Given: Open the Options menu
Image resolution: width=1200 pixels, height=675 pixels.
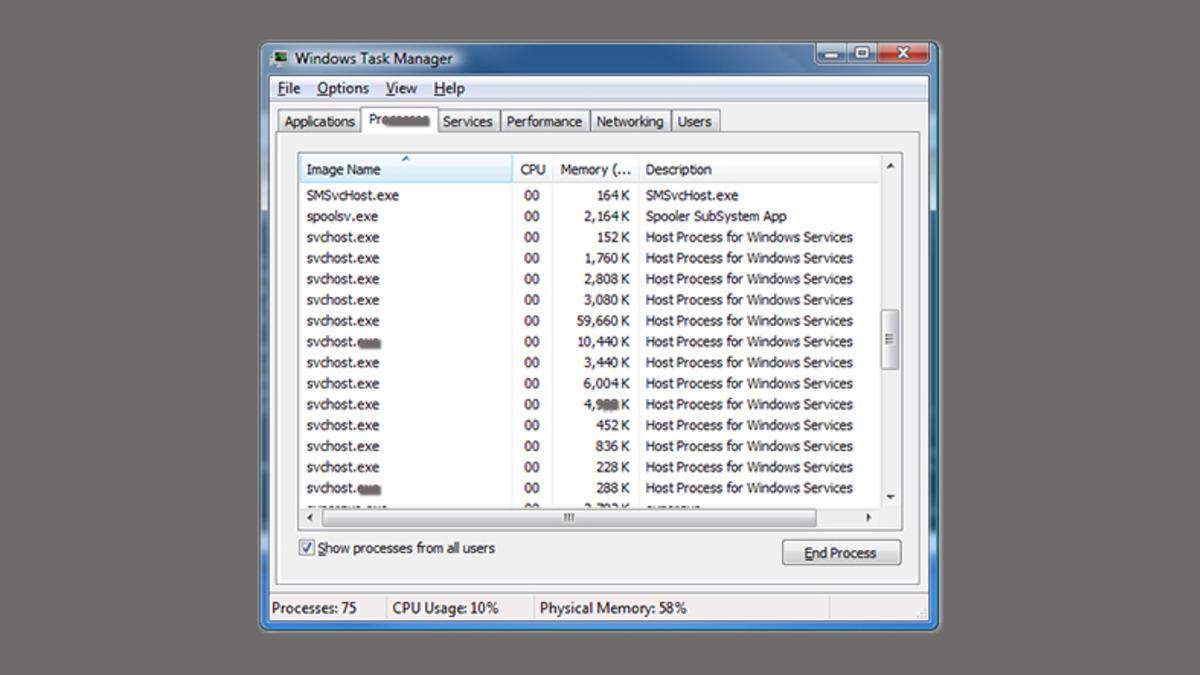Looking at the screenshot, I should click(342, 88).
